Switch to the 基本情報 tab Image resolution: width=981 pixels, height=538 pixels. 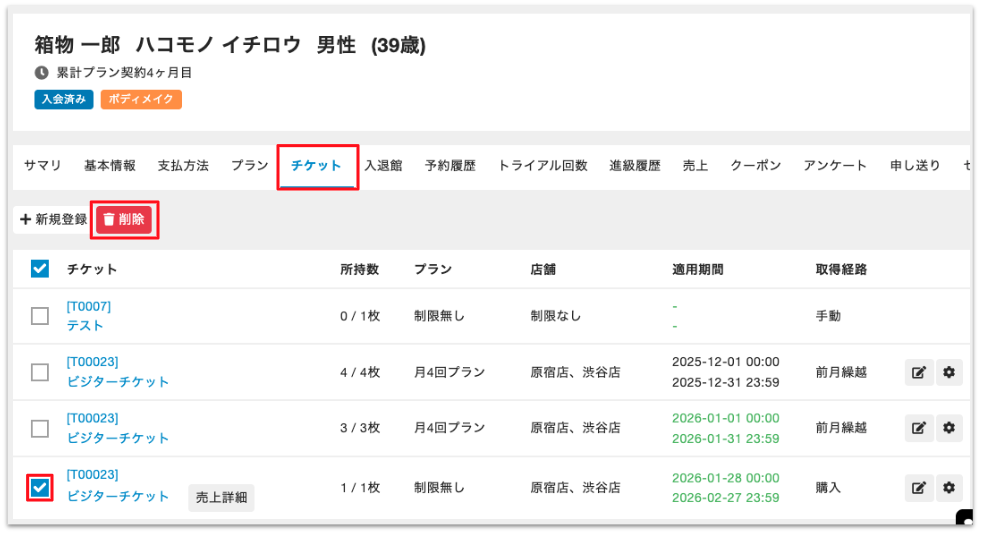click(x=110, y=166)
